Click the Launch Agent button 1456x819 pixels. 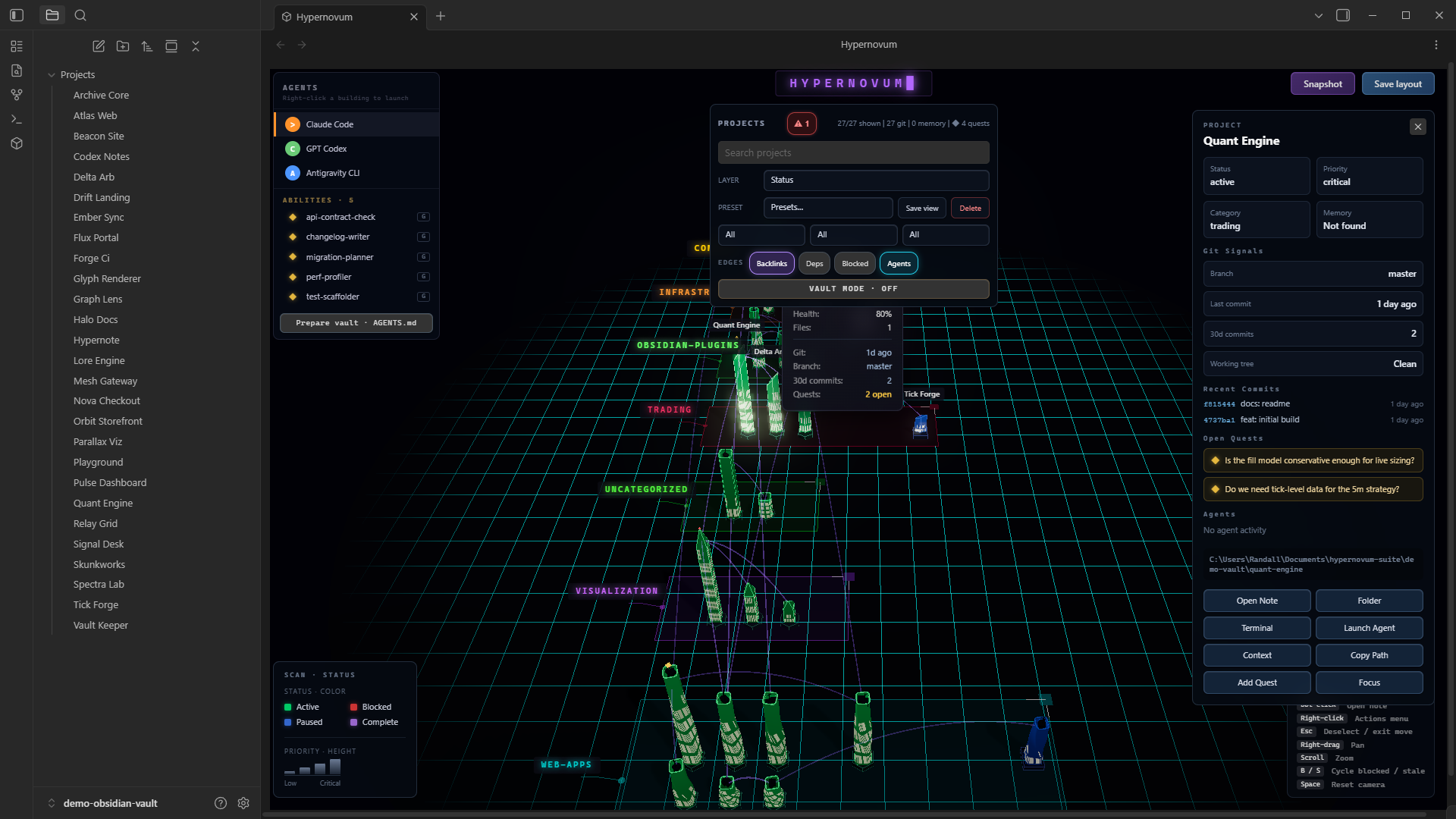point(1370,628)
